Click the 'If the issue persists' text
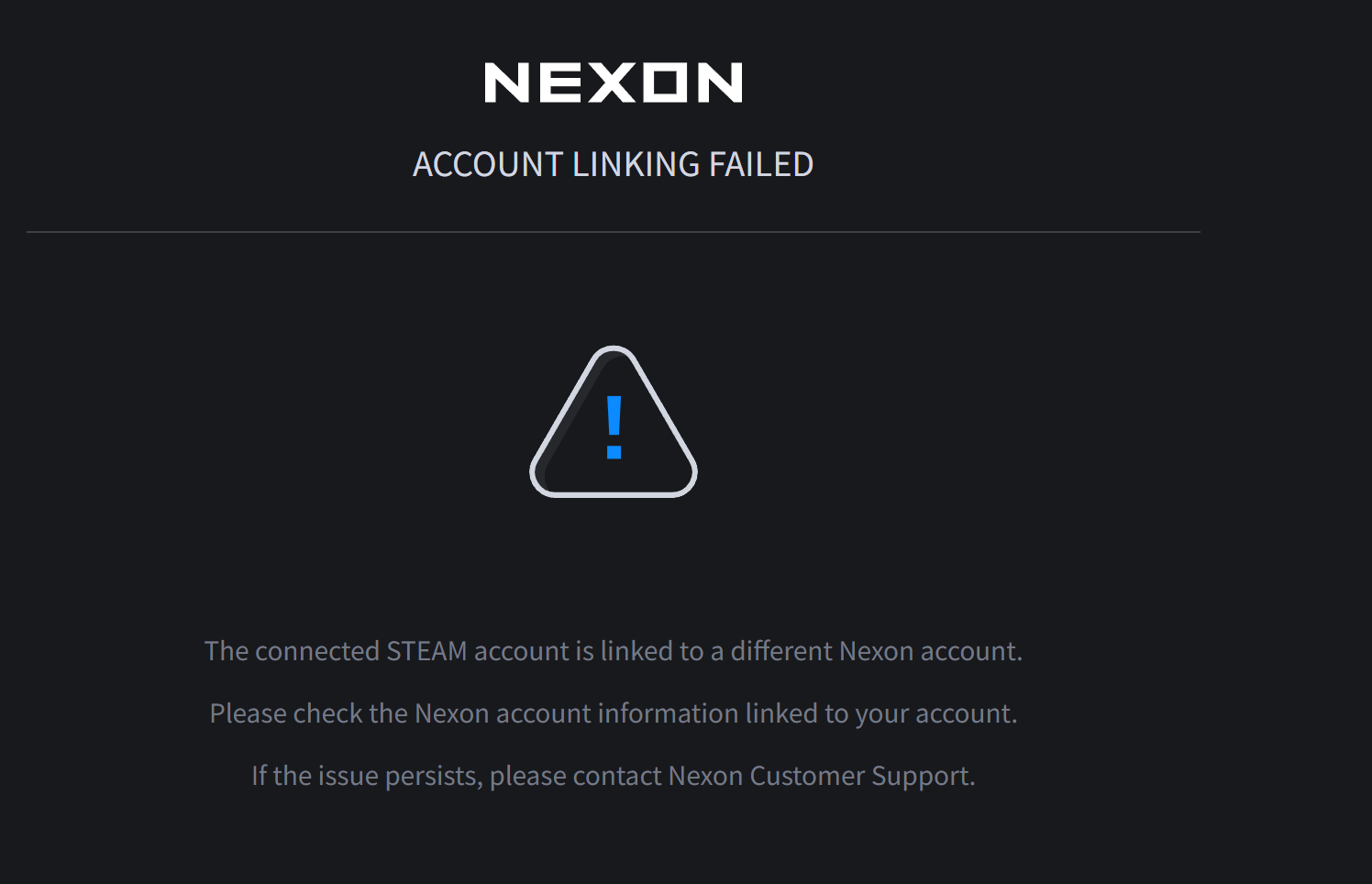Screen dimensions: 1372x884 click(365, 776)
